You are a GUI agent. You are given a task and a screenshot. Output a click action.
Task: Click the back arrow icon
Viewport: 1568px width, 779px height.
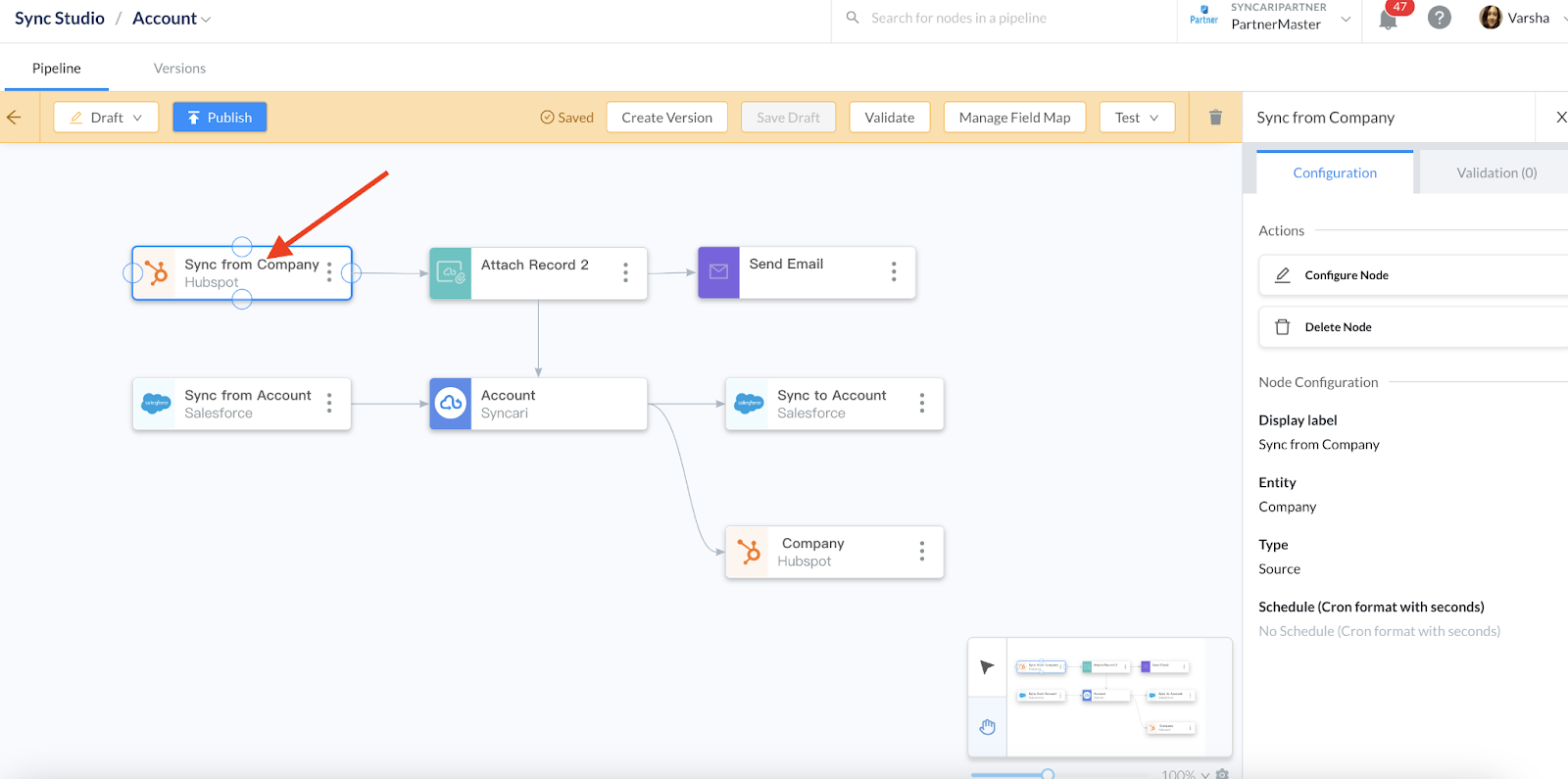[x=14, y=118]
